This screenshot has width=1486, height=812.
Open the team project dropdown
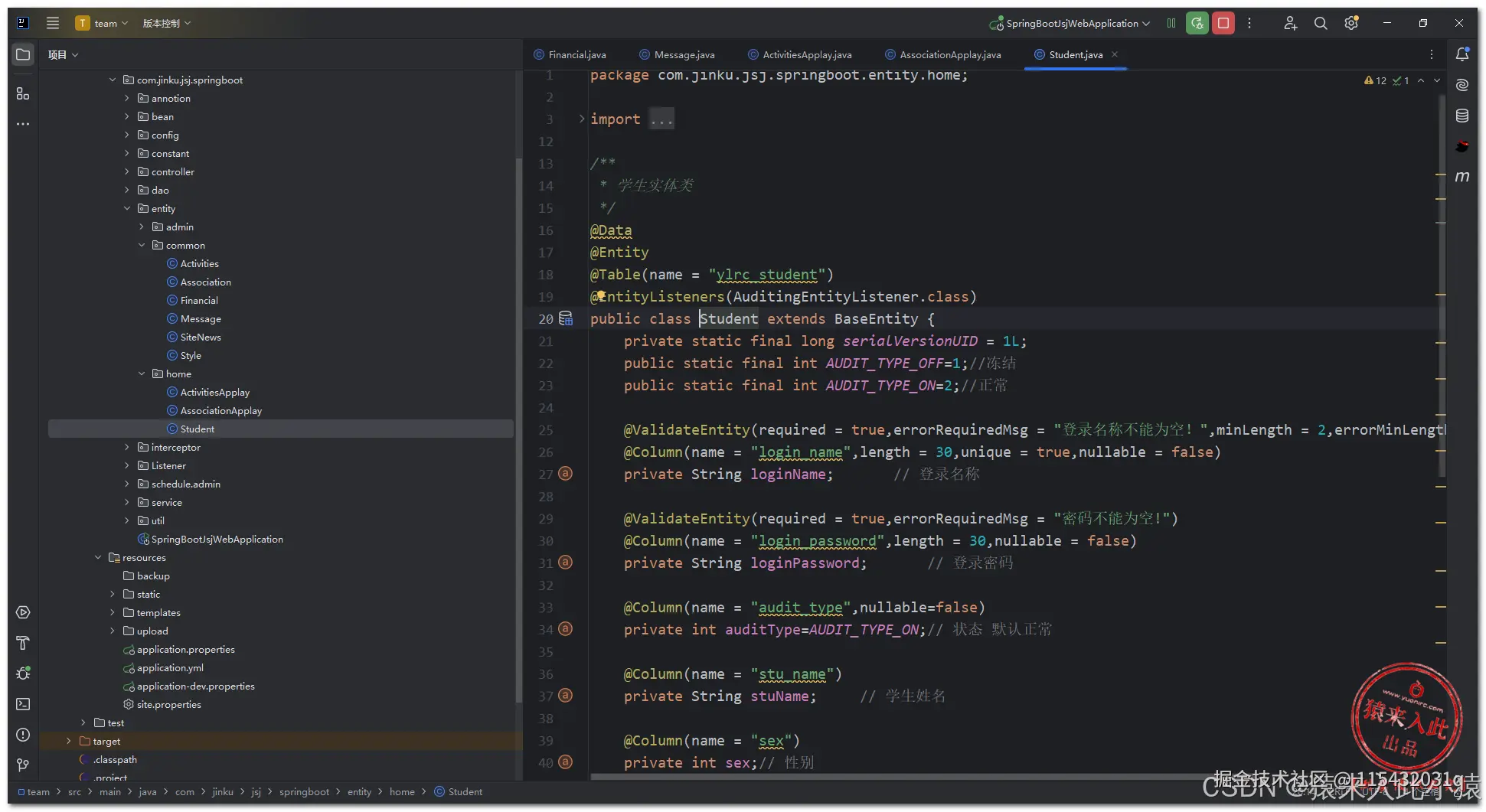pyautogui.click(x=103, y=23)
